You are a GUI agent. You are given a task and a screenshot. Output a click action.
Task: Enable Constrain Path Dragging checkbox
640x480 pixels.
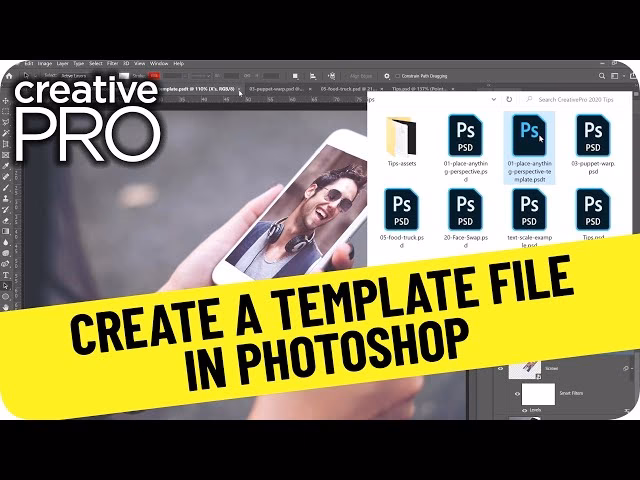coord(398,76)
